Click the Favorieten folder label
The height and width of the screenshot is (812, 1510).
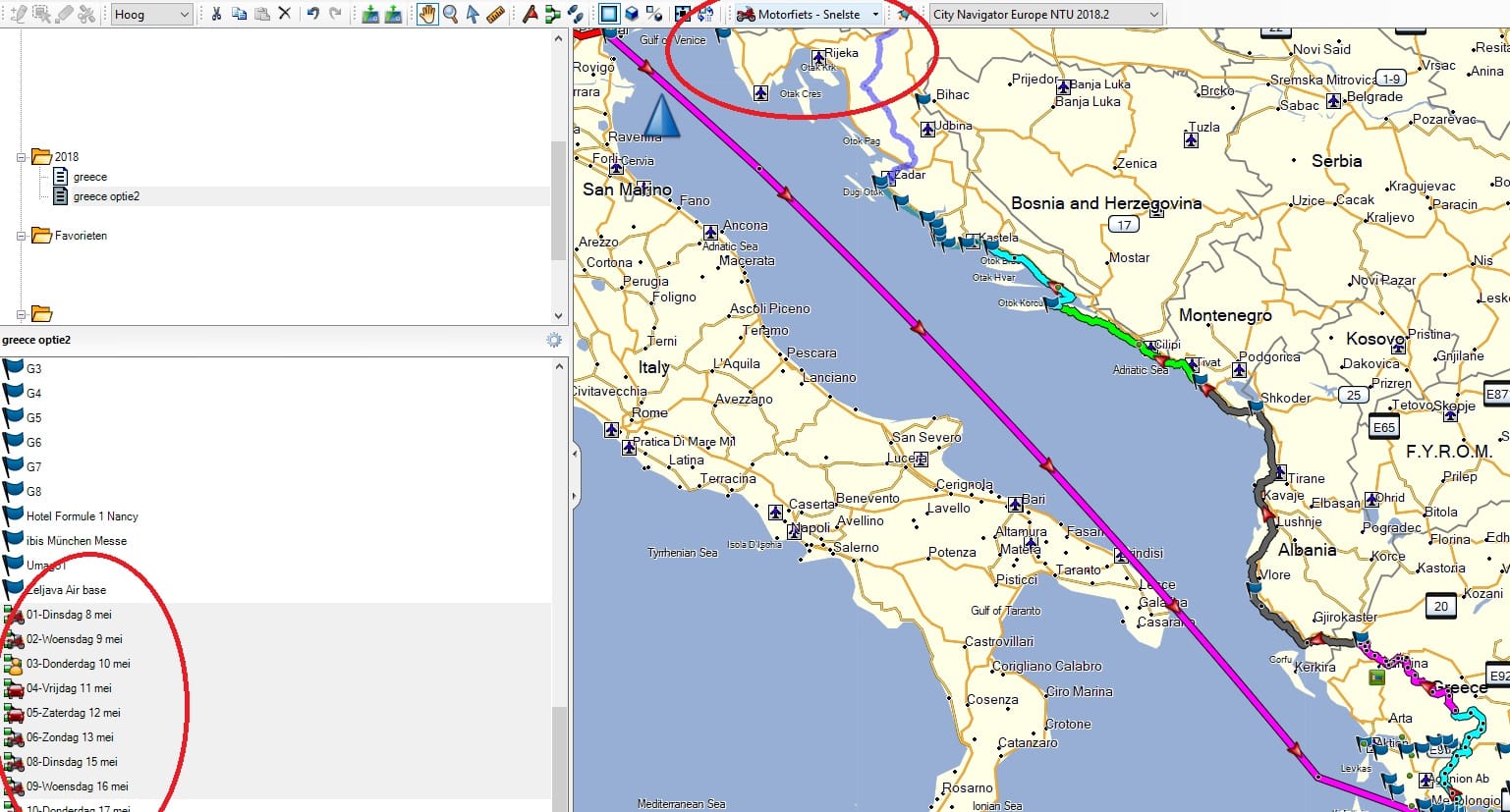point(81,236)
